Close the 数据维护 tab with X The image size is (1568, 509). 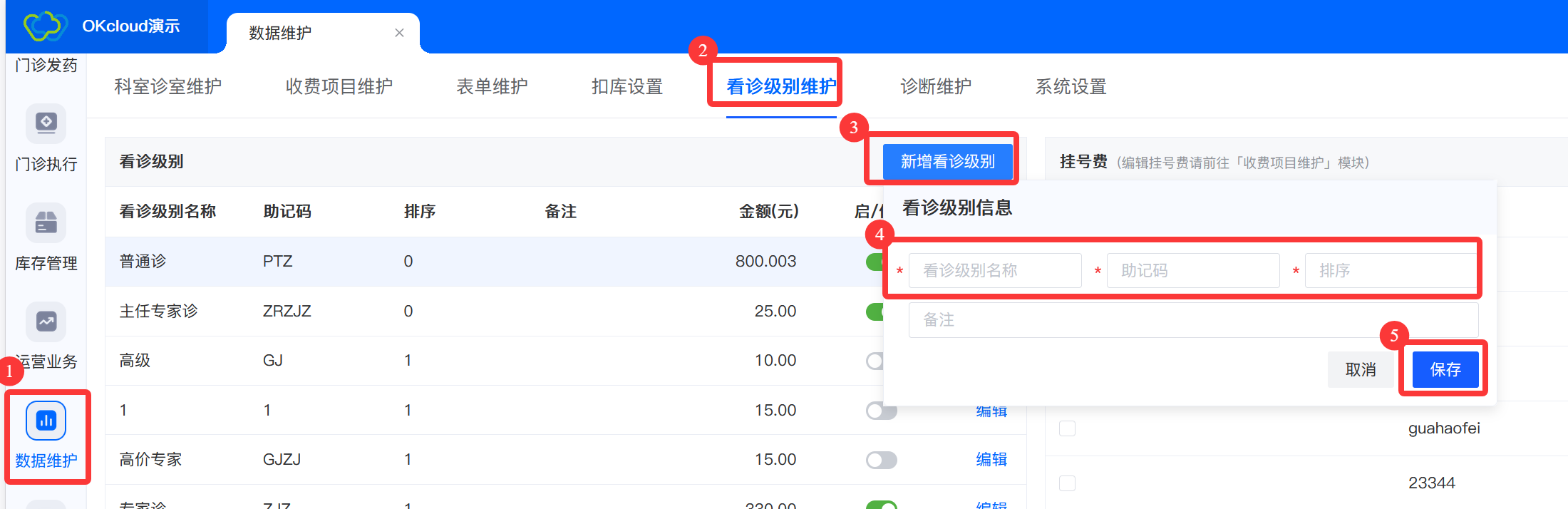(399, 33)
